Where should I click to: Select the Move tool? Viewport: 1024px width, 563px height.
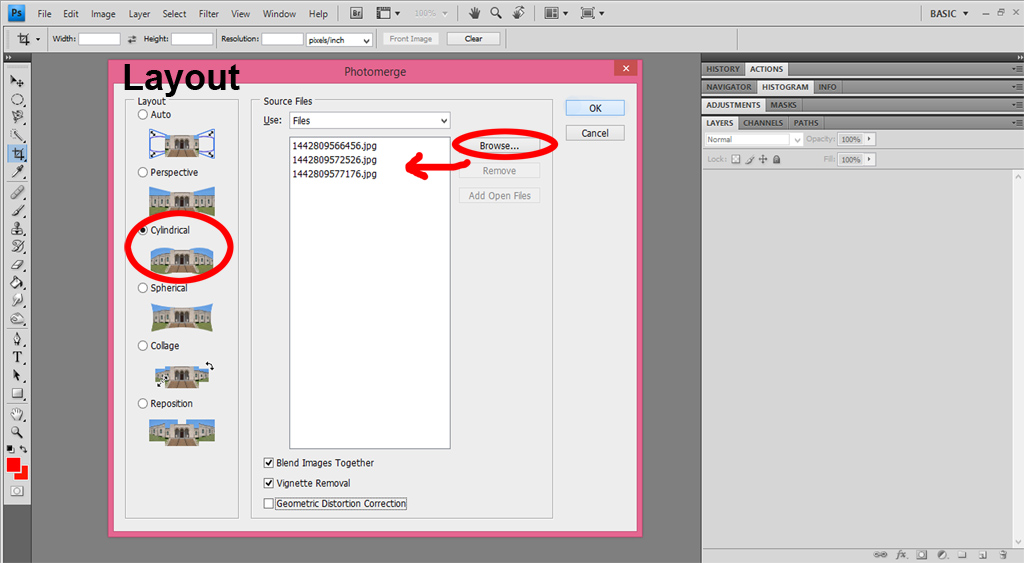coord(17,81)
